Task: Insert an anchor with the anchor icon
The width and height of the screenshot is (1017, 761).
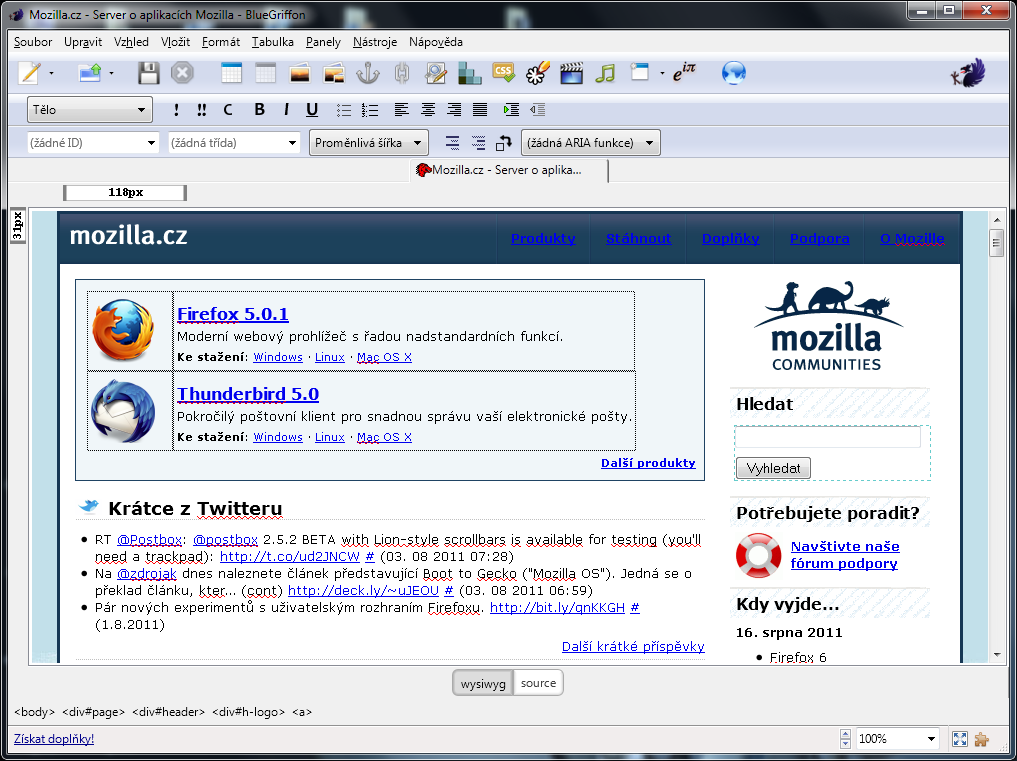Action: (x=368, y=73)
